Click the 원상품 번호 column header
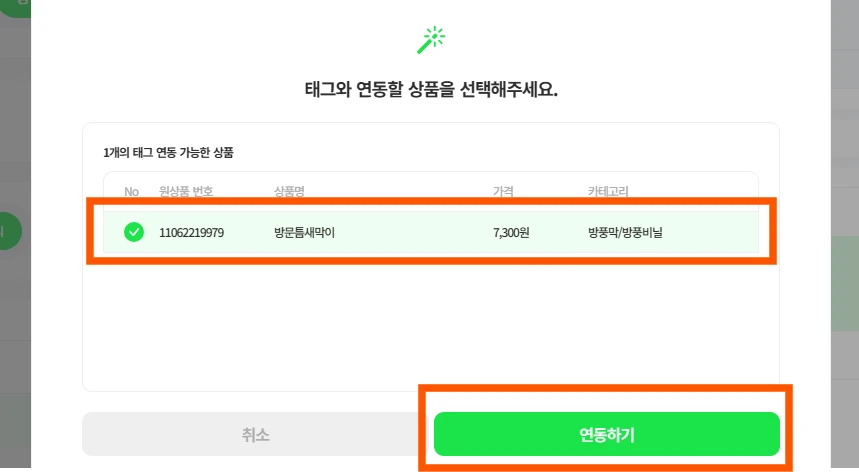Viewport: 859px width, 472px height. click(186, 191)
